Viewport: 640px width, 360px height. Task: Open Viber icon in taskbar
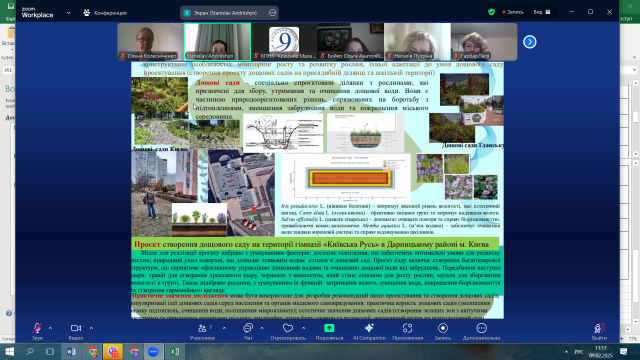coord(113,351)
